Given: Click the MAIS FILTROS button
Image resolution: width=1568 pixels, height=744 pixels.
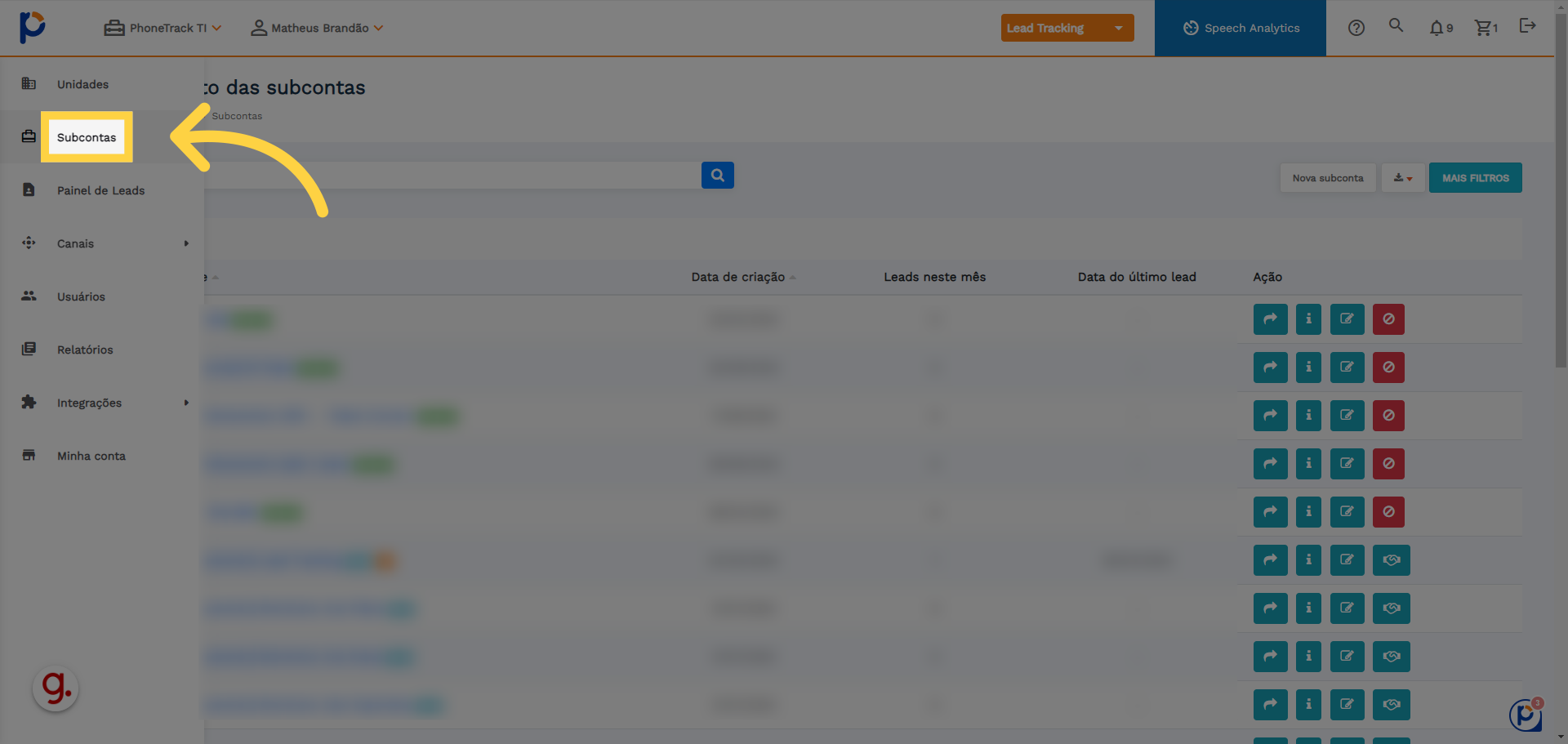Looking at the screenshot, I should point(1475,178).
